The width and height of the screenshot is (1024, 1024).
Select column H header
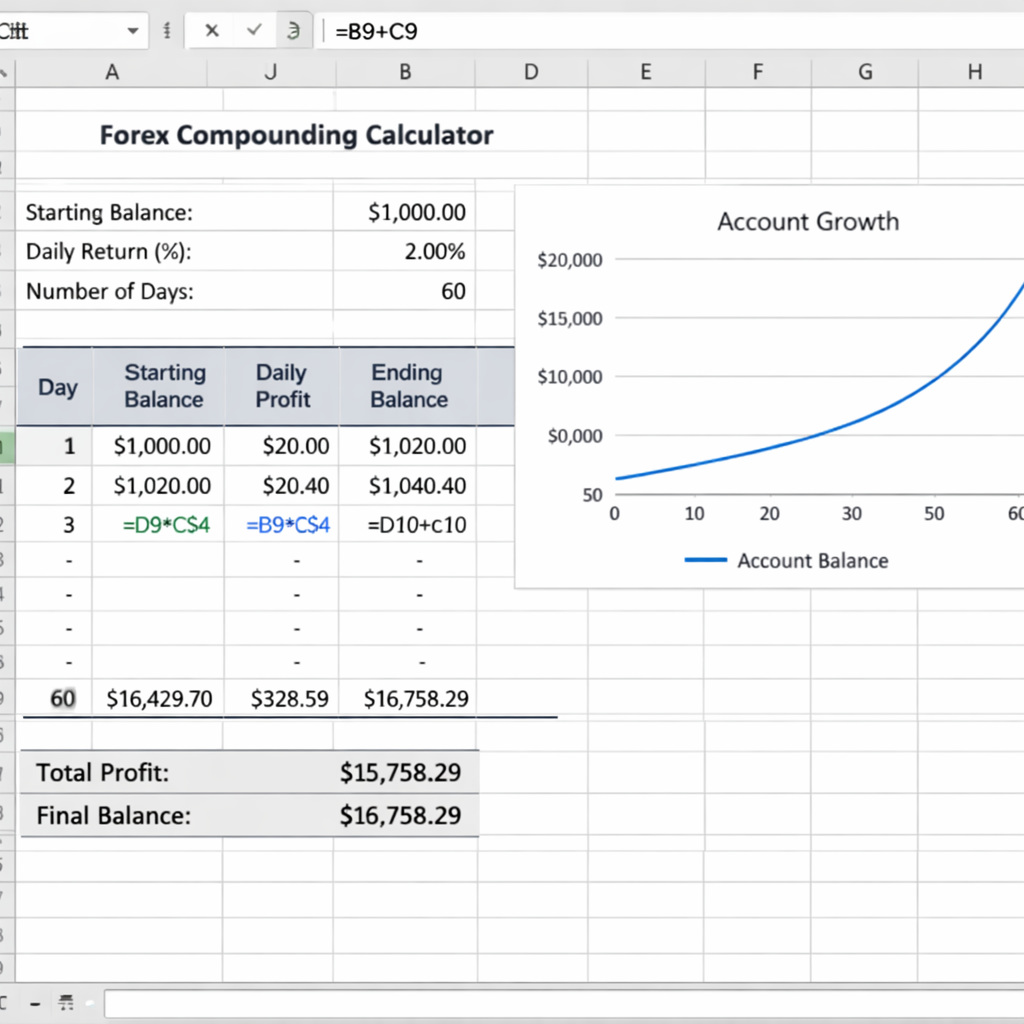point(973,72)
